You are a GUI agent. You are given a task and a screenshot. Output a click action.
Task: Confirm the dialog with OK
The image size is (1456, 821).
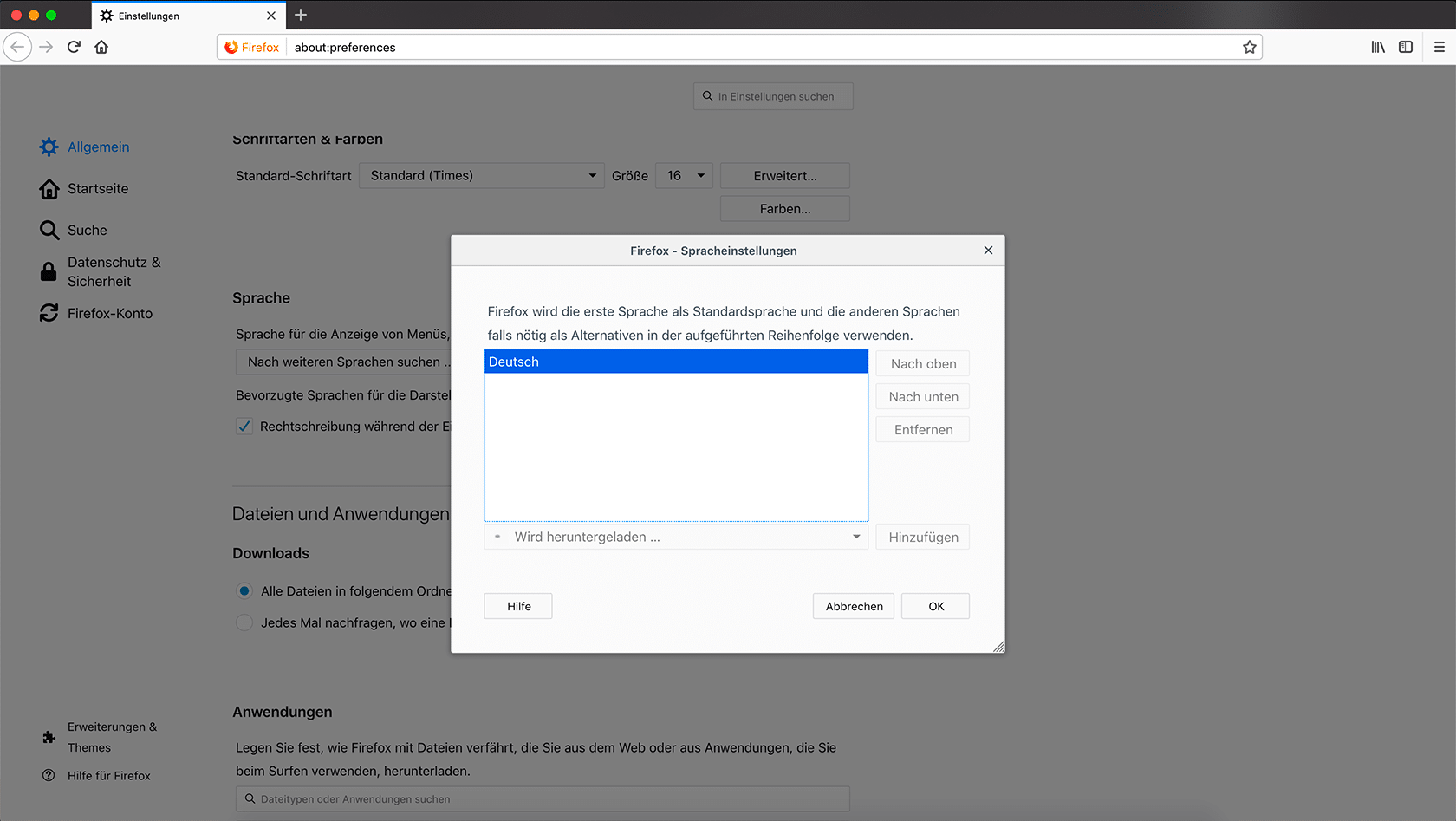point(936,606)
